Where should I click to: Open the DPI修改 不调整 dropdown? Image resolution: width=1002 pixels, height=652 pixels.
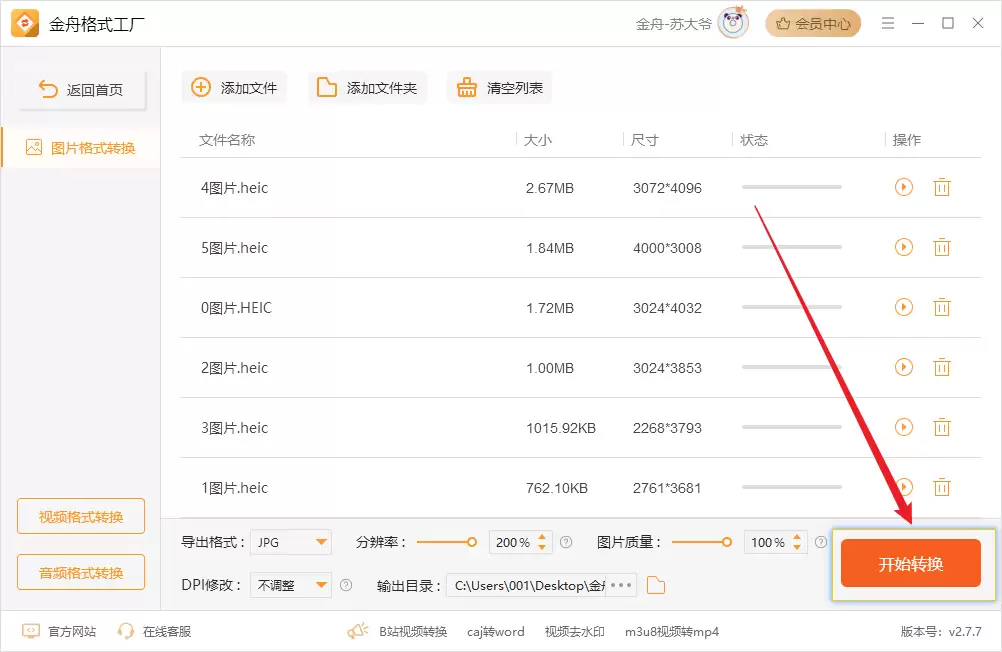click(x=291, y=585)
